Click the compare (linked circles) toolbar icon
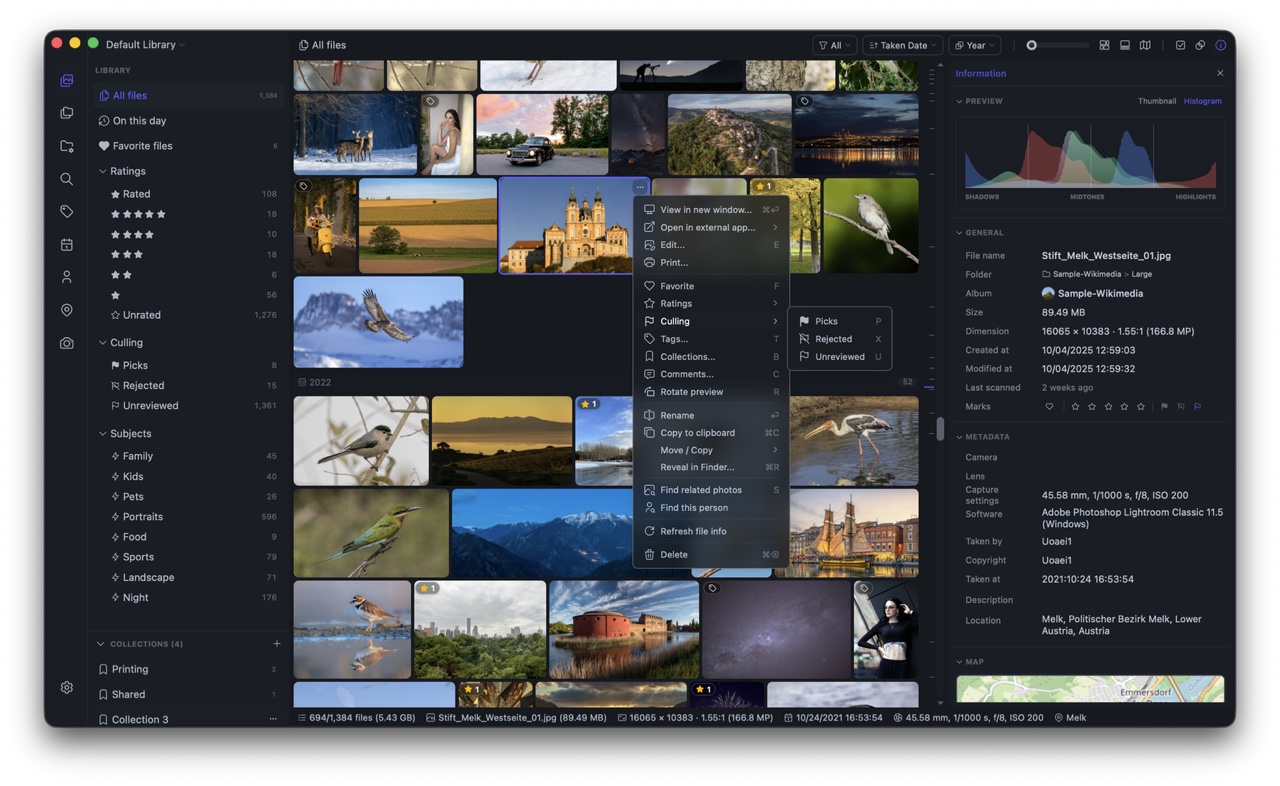This screenshot has width=1280, height=786. [x=1200, y=45]
